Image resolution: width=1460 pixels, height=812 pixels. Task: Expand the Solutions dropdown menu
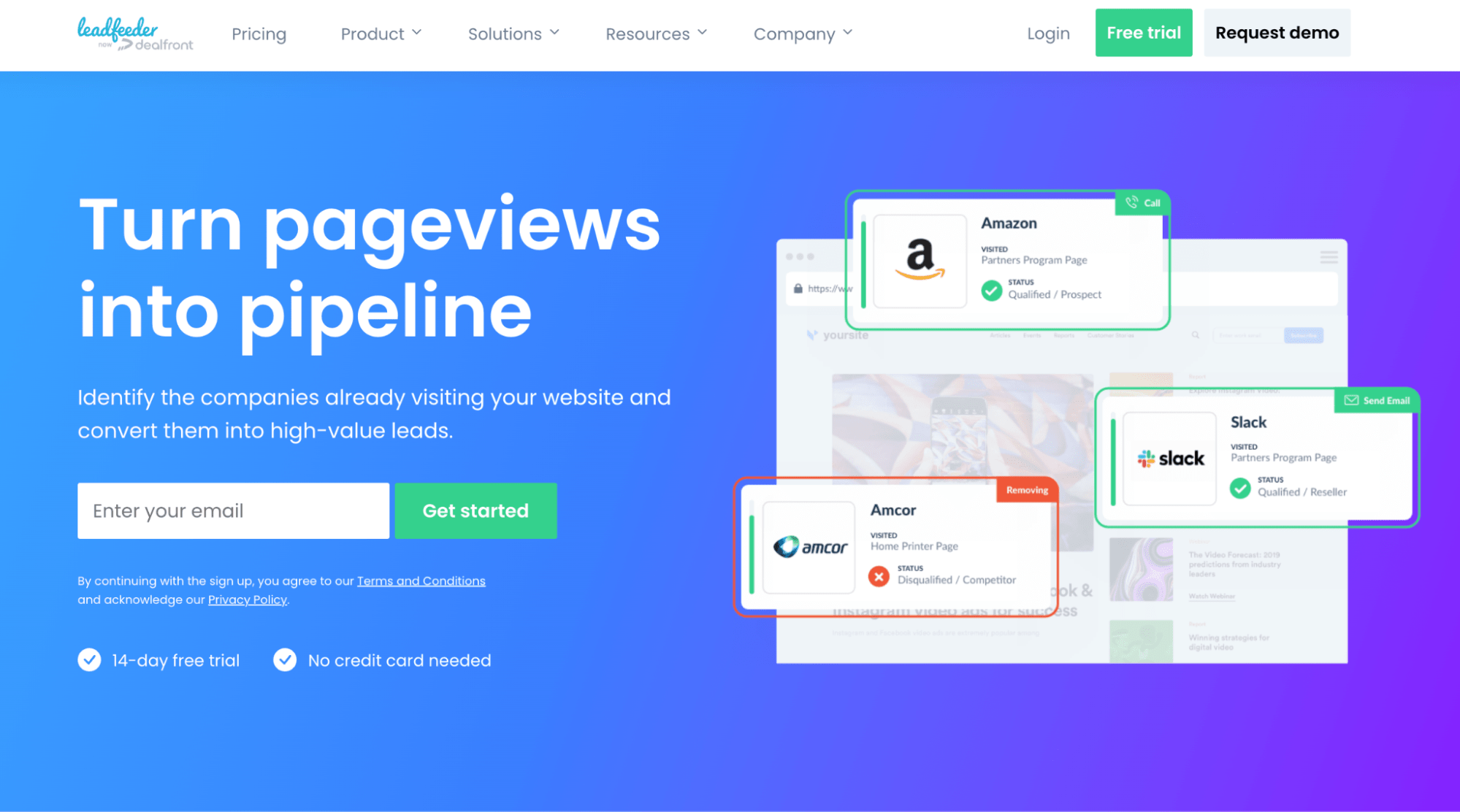coord(511,33)
